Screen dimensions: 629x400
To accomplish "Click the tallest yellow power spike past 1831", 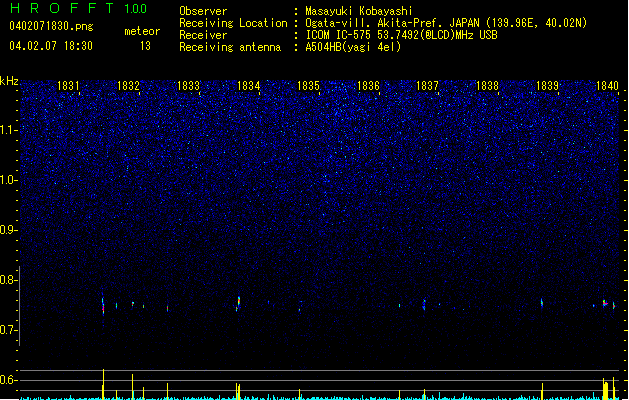I will [x=103, y=384].
